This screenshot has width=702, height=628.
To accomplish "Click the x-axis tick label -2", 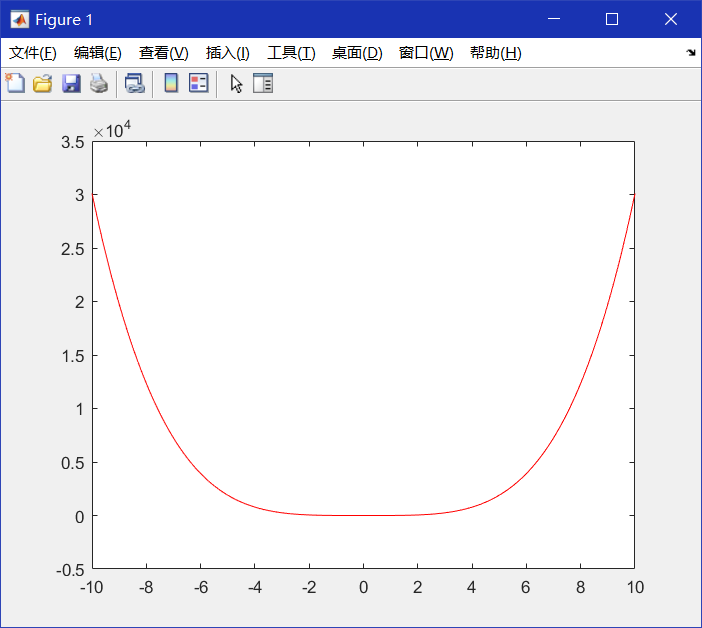I will point(309,587).
